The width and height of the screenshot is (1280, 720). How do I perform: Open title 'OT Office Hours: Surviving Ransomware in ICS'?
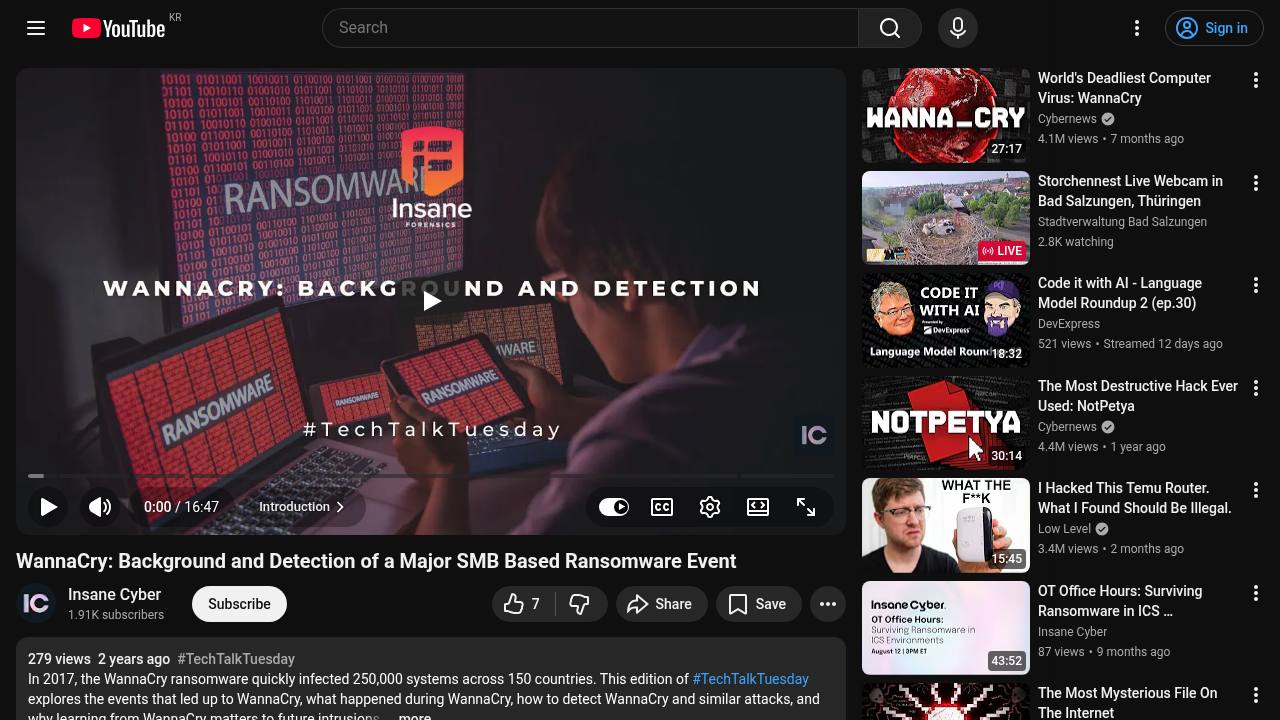(x=1120, y=601)
